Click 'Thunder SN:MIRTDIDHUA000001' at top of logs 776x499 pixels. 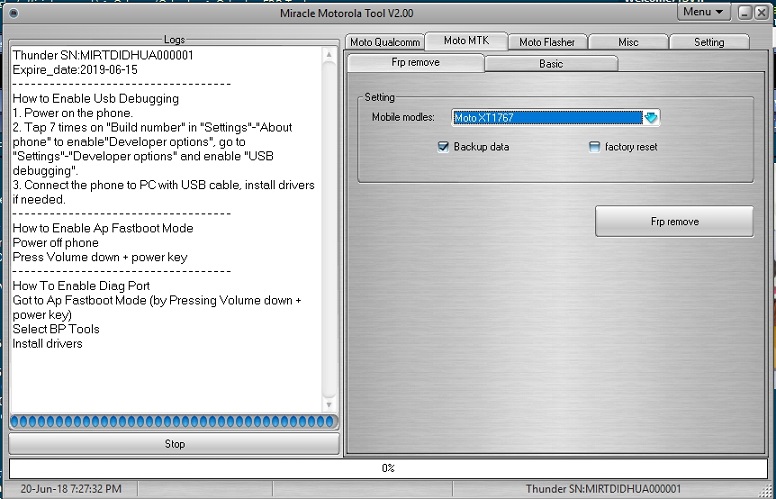103,55
